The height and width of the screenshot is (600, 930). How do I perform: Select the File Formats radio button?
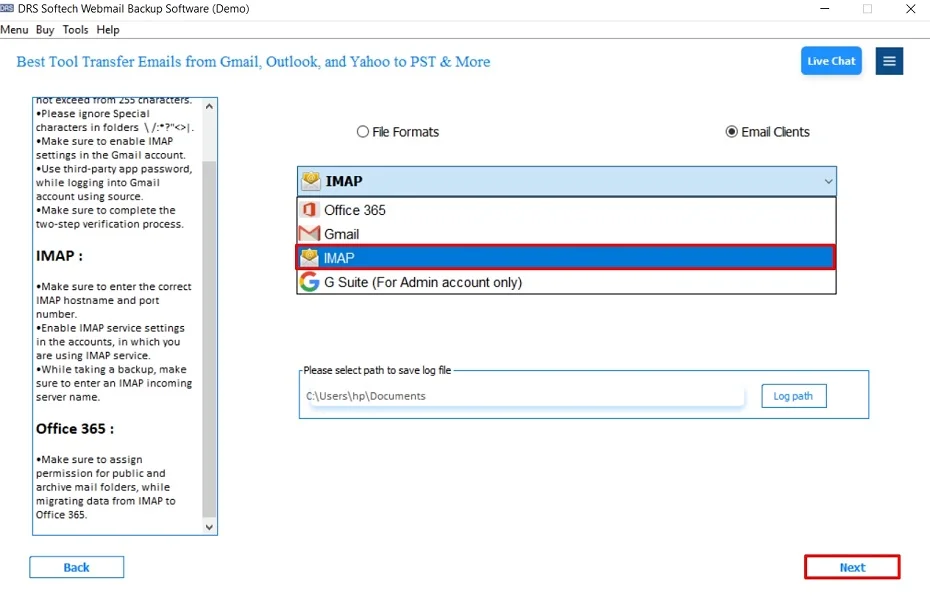pos(362,131)
